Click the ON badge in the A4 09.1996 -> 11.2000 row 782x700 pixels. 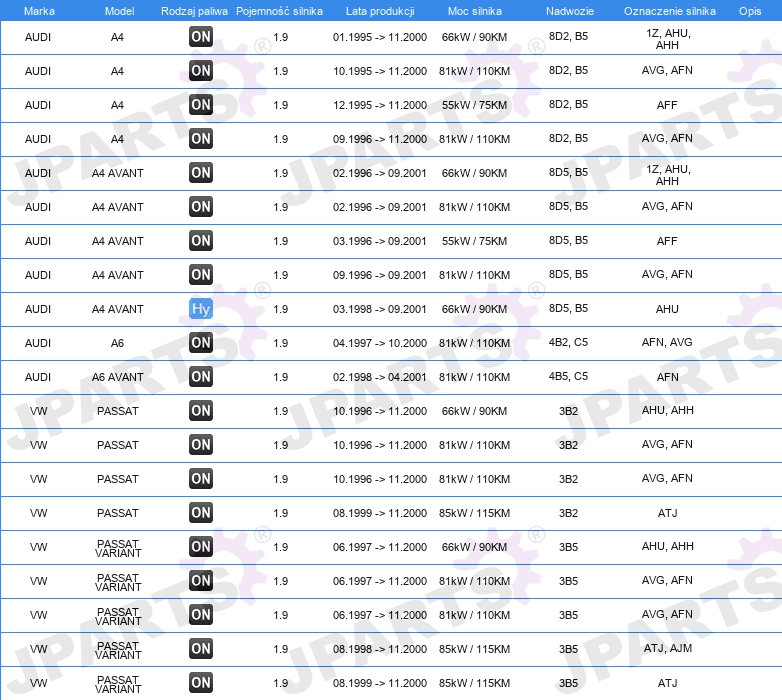[x=201, y=138]
